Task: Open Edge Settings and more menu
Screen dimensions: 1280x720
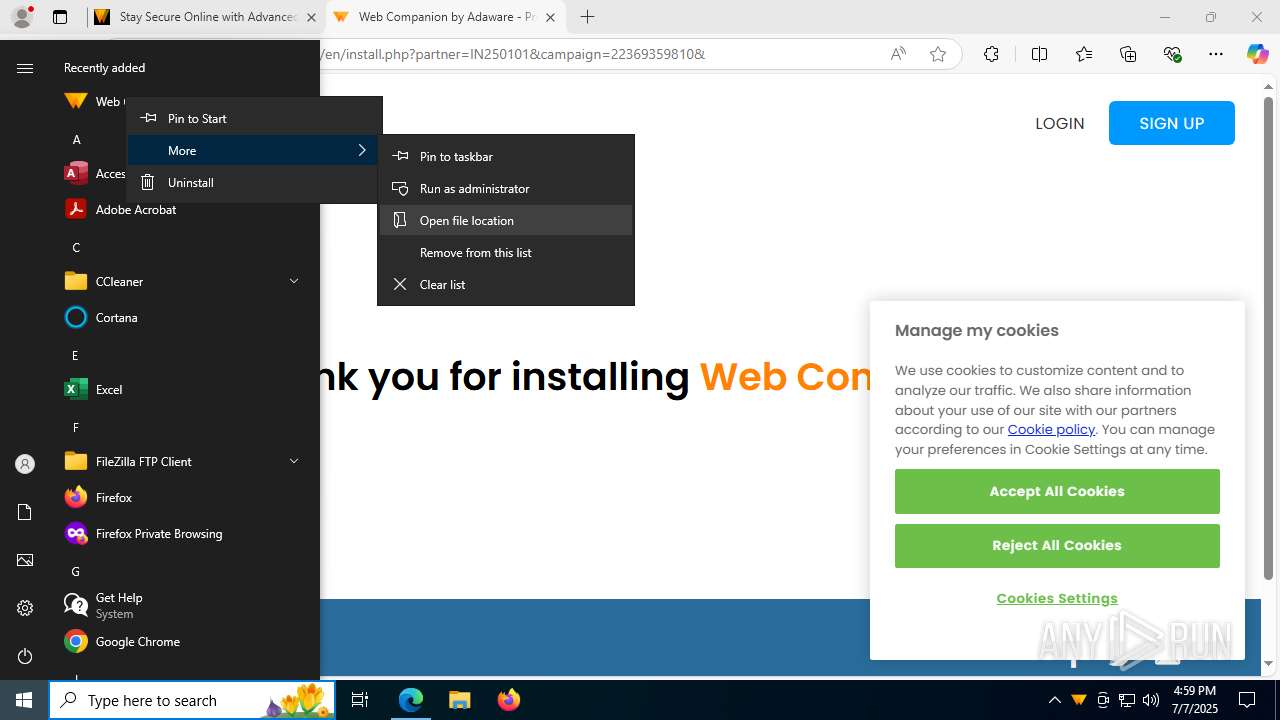Action: tap(1216, 54)
